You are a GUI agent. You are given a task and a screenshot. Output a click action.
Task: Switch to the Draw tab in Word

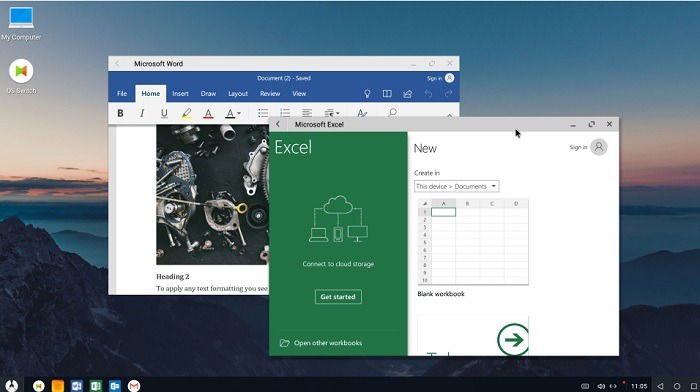tap(208, 94)
